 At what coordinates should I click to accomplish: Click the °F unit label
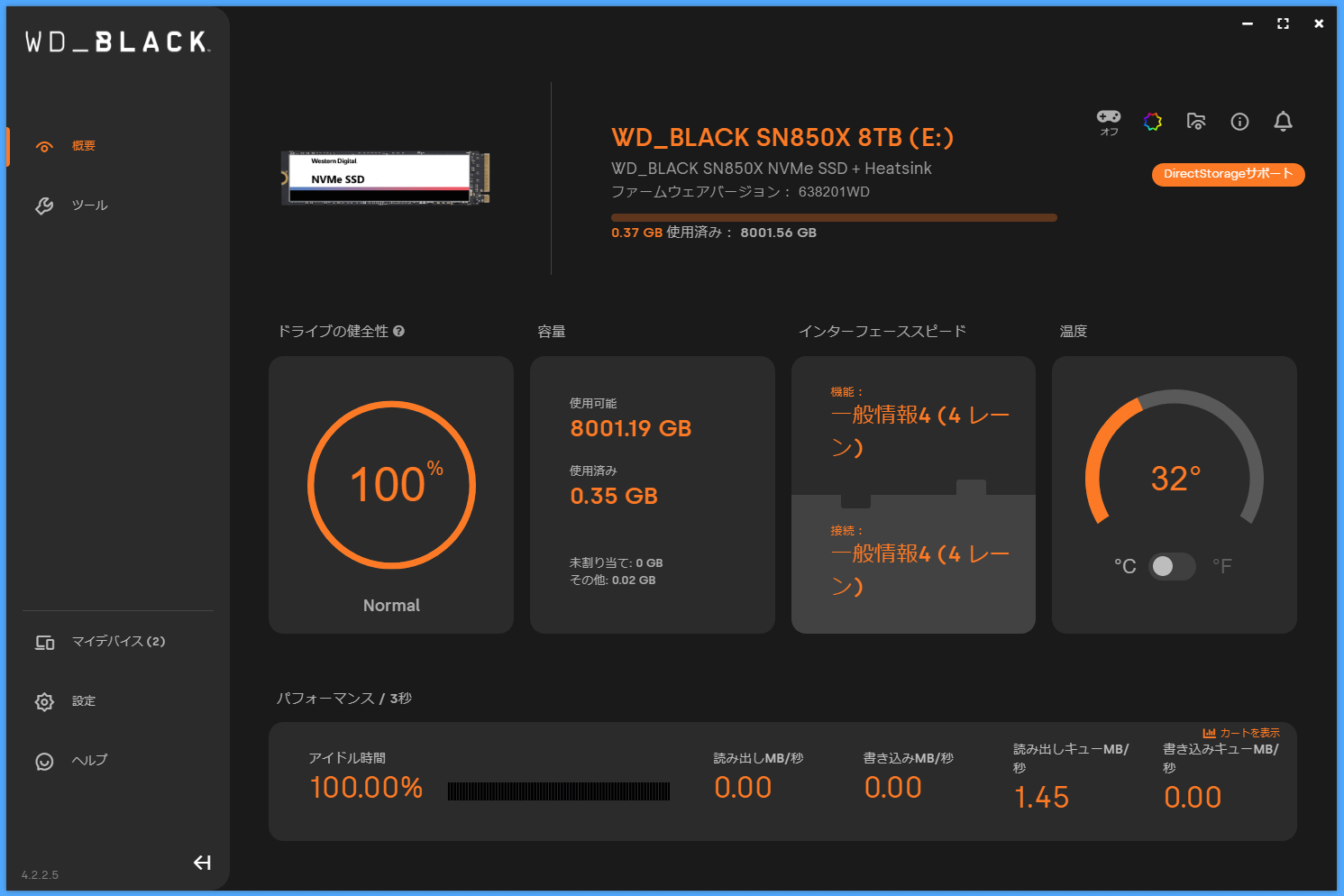(x=1222, y=566)
